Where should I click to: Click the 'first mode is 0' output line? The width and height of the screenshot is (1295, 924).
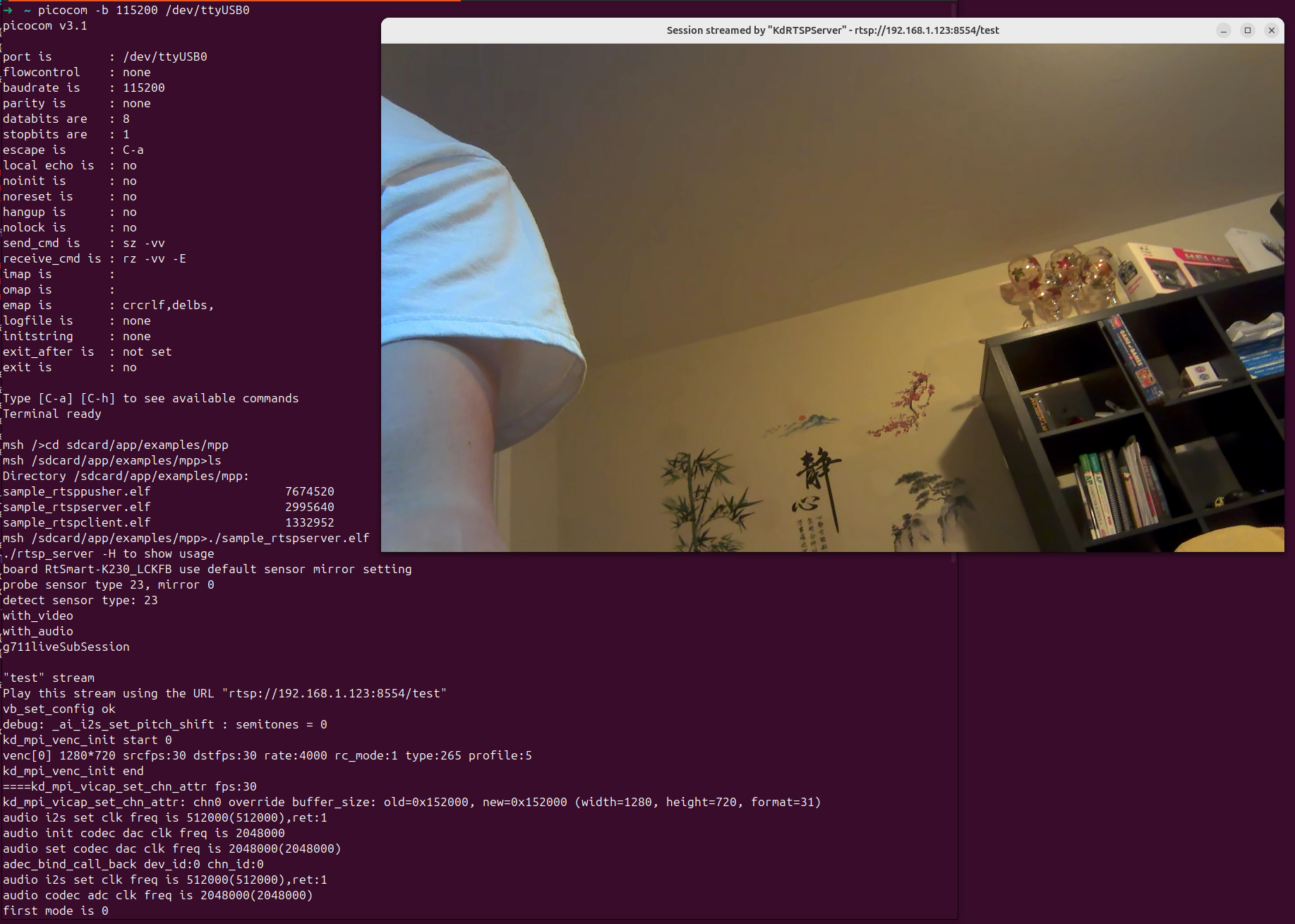coord(55,911)
